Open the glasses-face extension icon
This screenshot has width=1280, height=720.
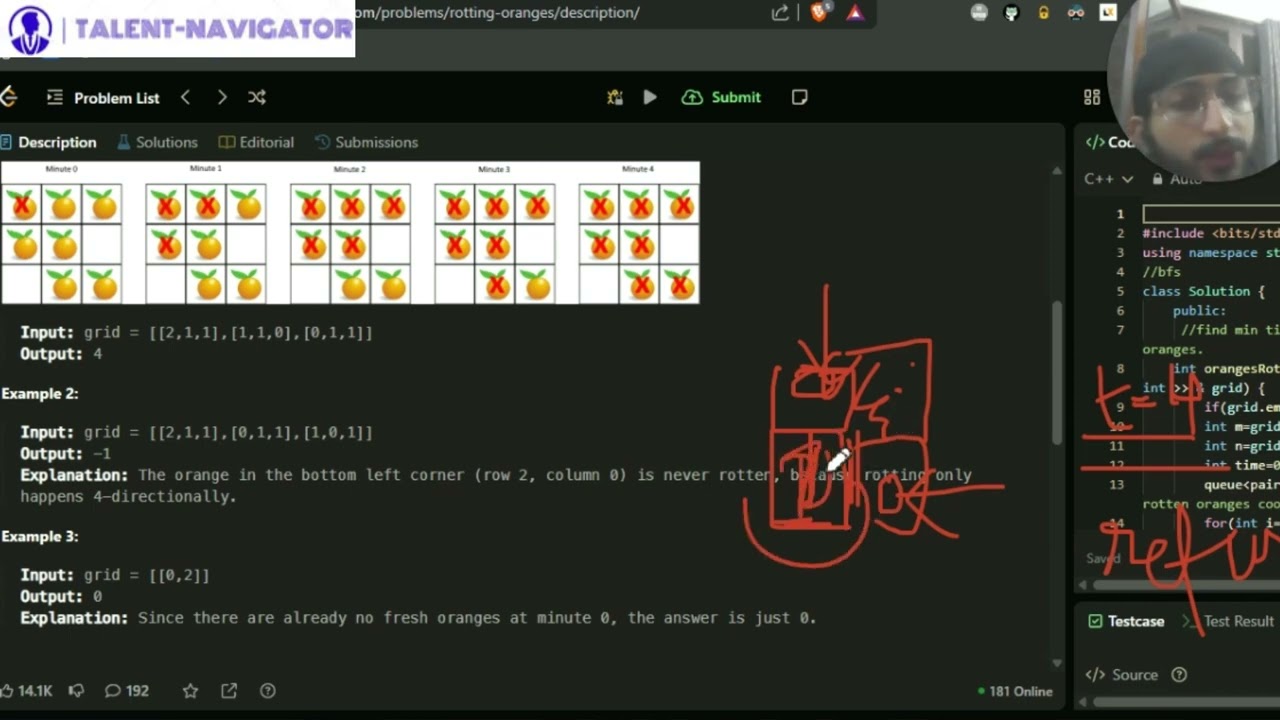coord(1076,13)
